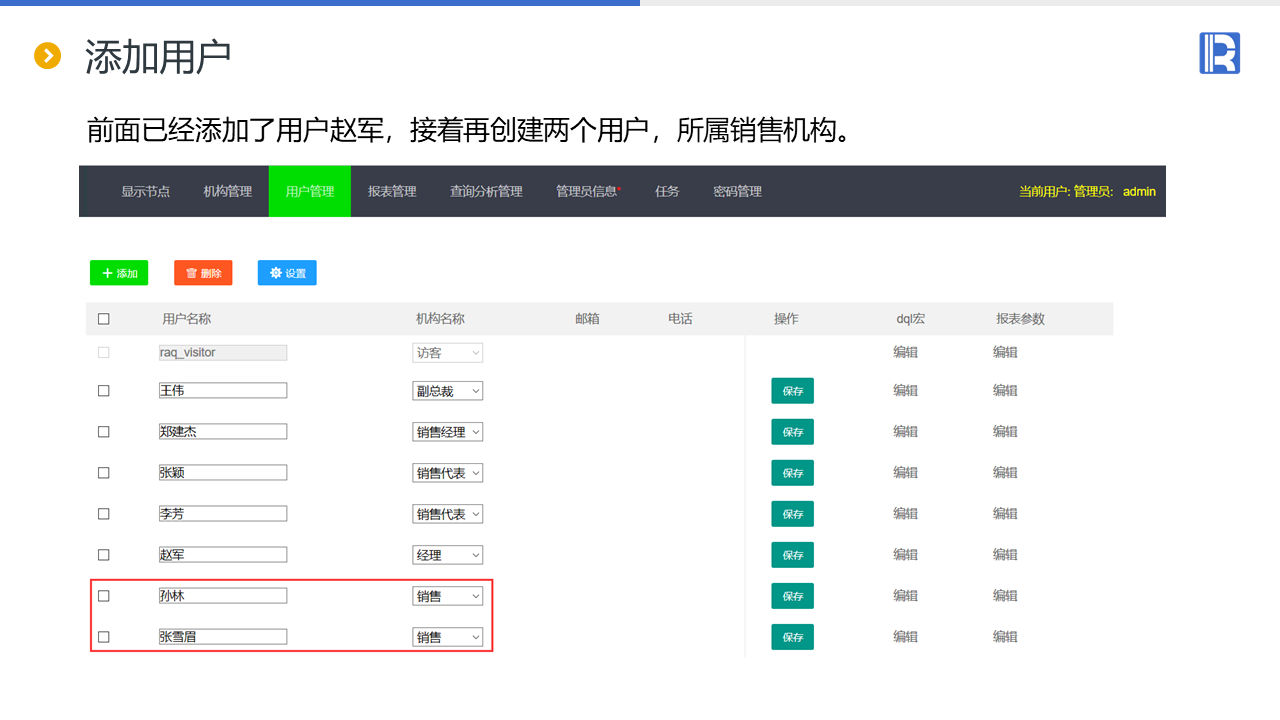Screen dimensions: 1280x720
Task: Save the 张颖 user row
Action: [x=793, y=473]
